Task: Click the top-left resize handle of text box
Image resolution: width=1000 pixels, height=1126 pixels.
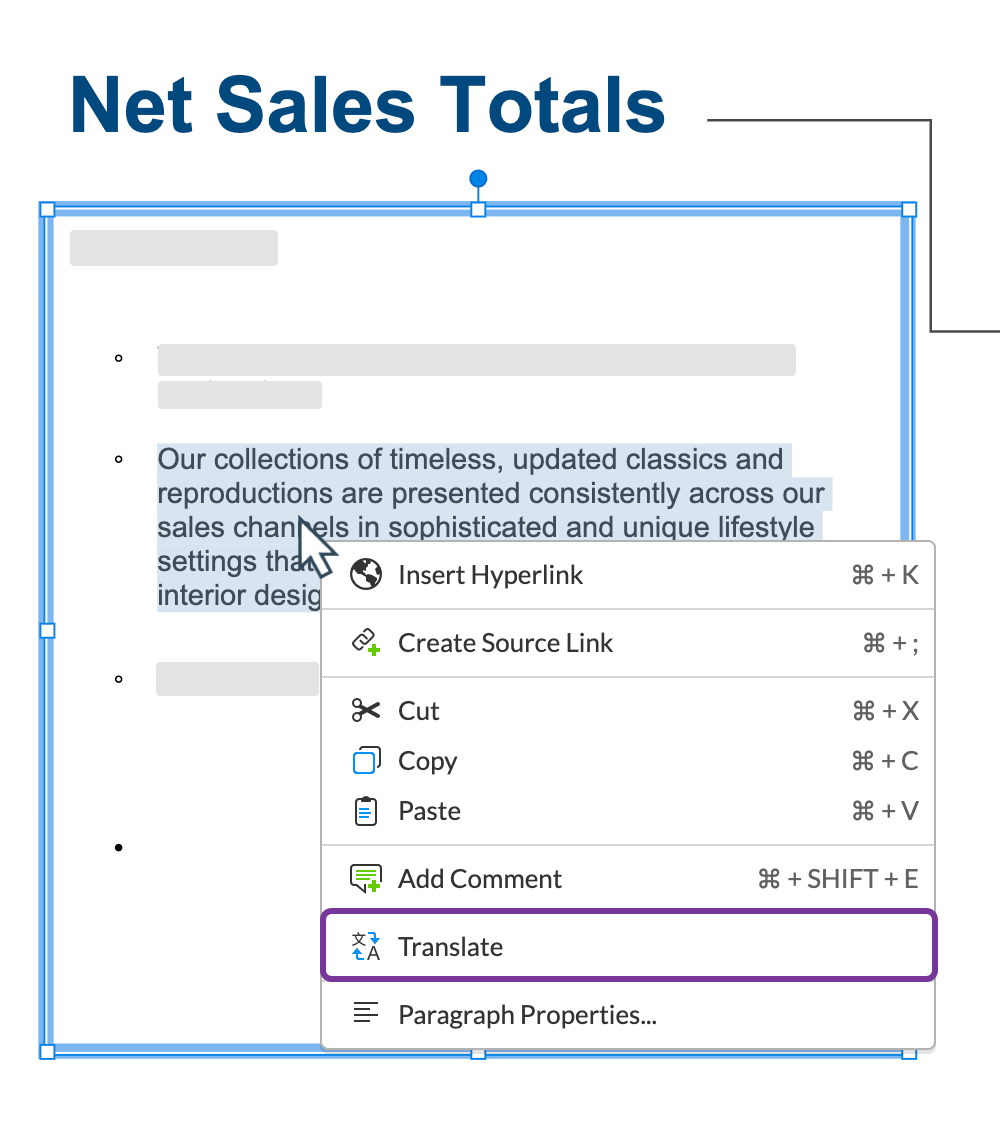Action: (x=47, y=209)
